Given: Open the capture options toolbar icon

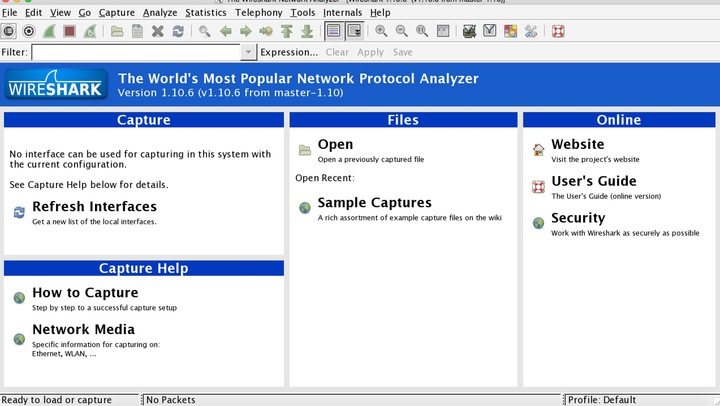Looking at the screenshot, I should click(29, 31).
